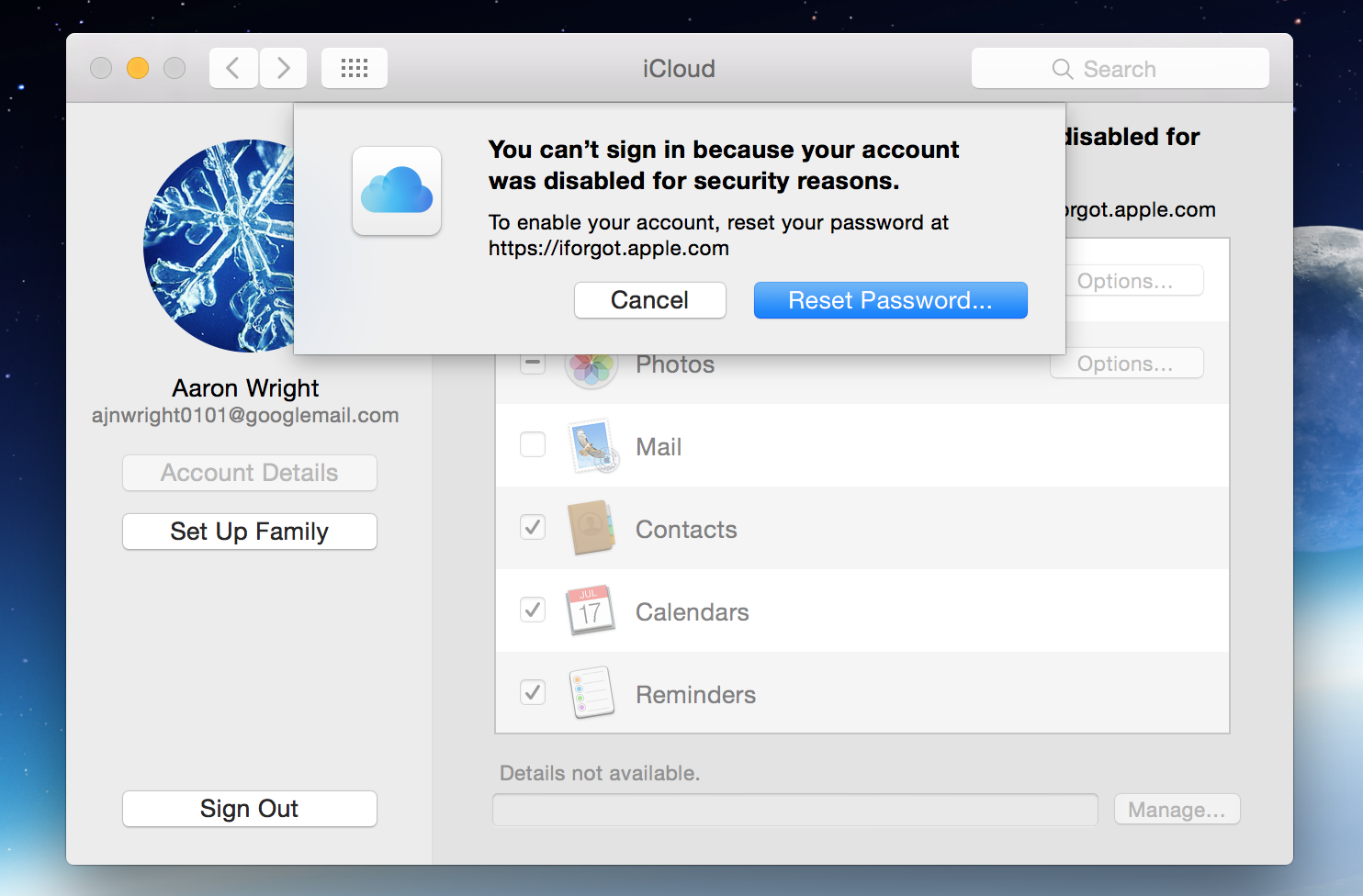Go forward with the right arrow

coord(283,68)
